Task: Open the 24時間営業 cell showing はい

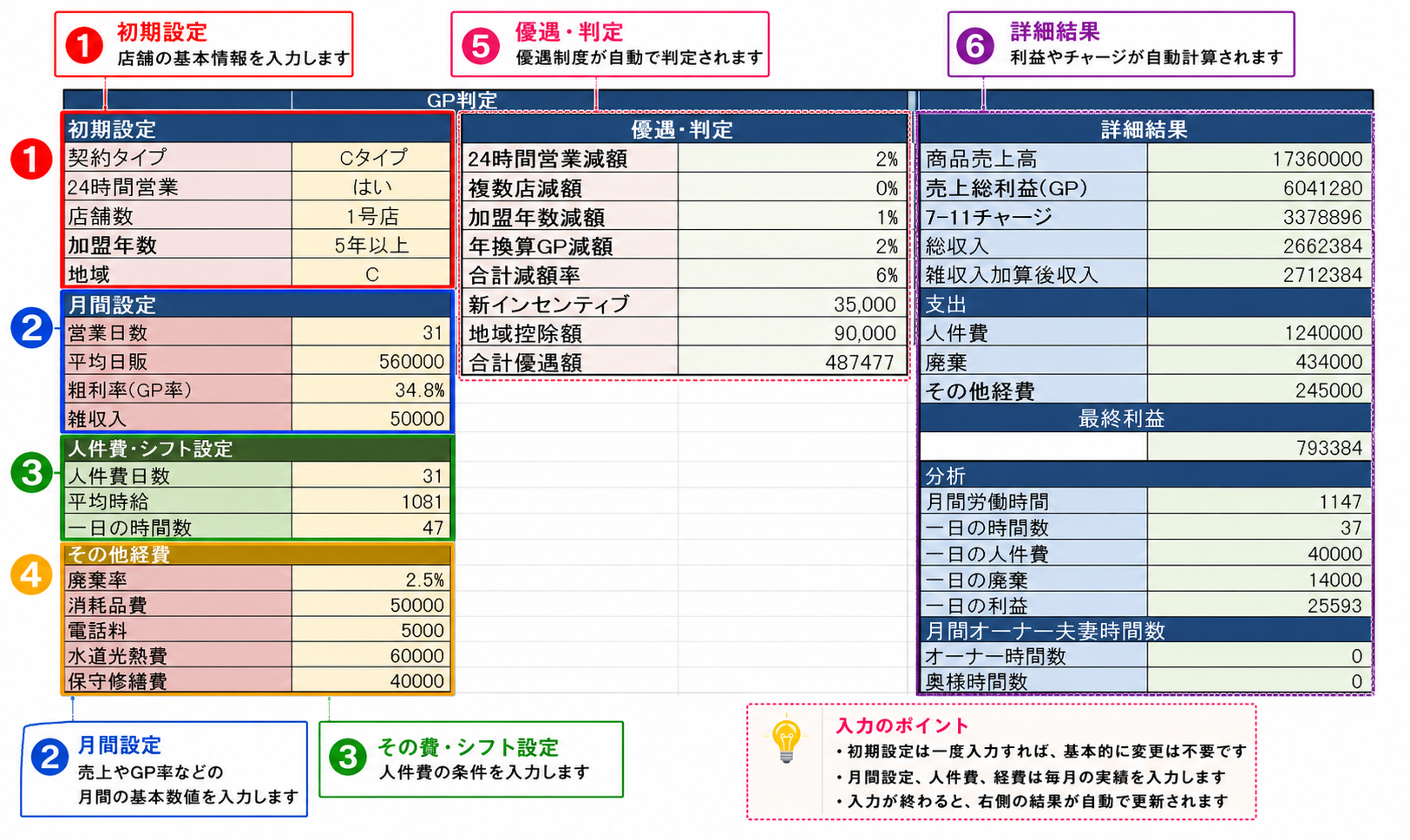Action: pyautogui.click(x=371, y=187)
